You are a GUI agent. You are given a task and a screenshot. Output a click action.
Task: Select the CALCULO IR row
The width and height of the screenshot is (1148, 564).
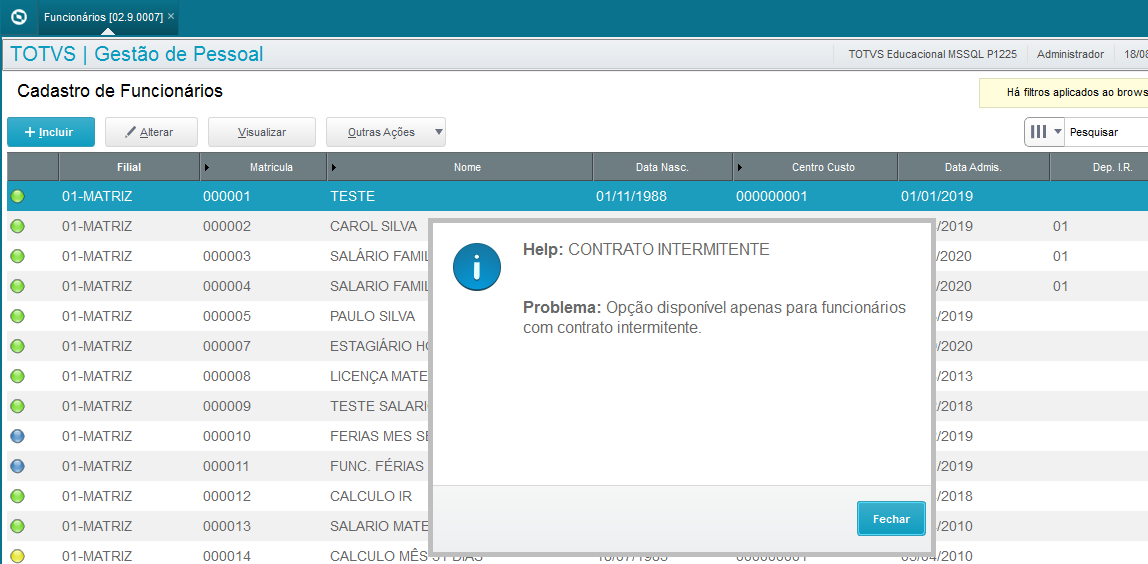[371, 496]
